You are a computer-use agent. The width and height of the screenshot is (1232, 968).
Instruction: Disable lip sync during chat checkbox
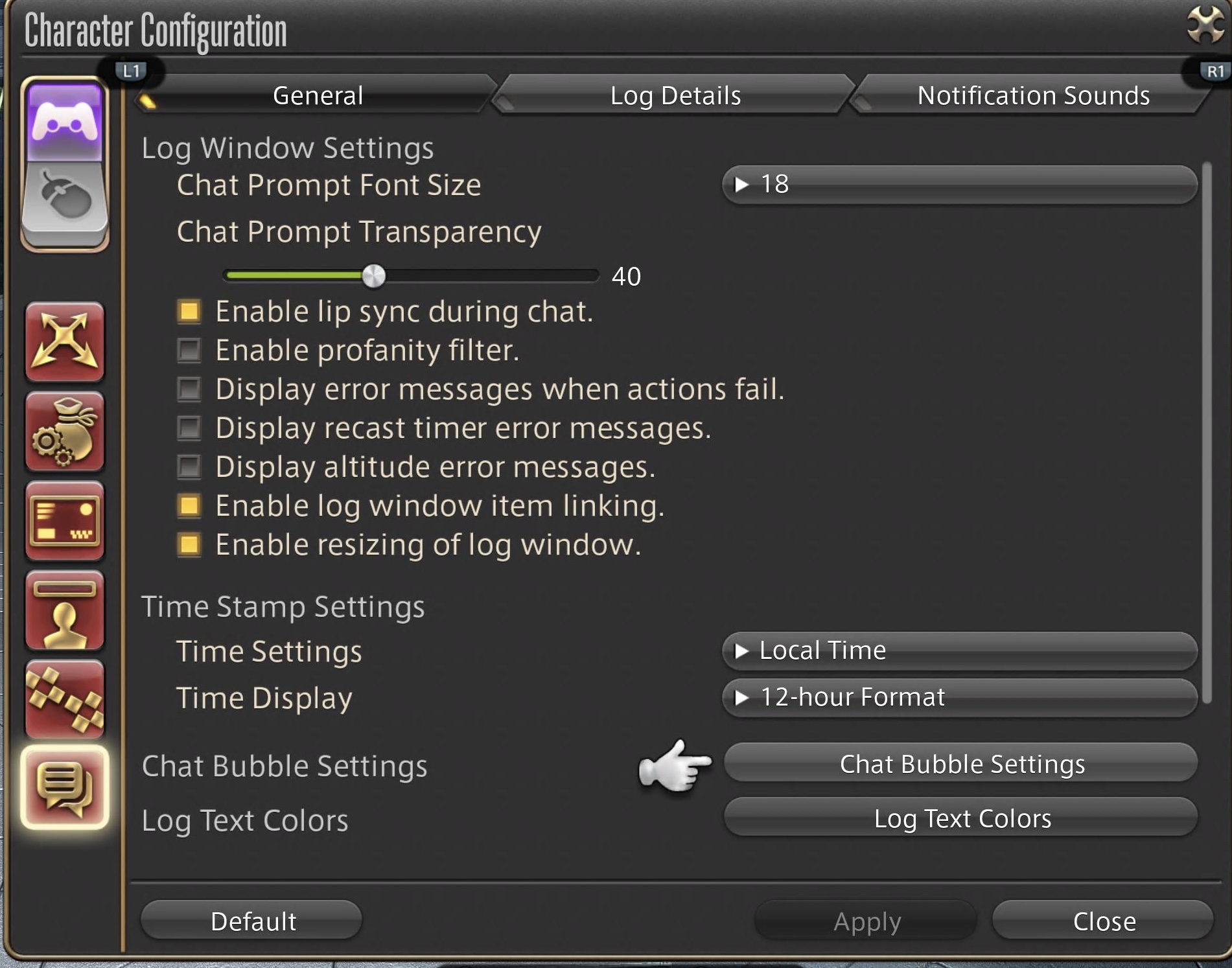click(x=189, y=312)
